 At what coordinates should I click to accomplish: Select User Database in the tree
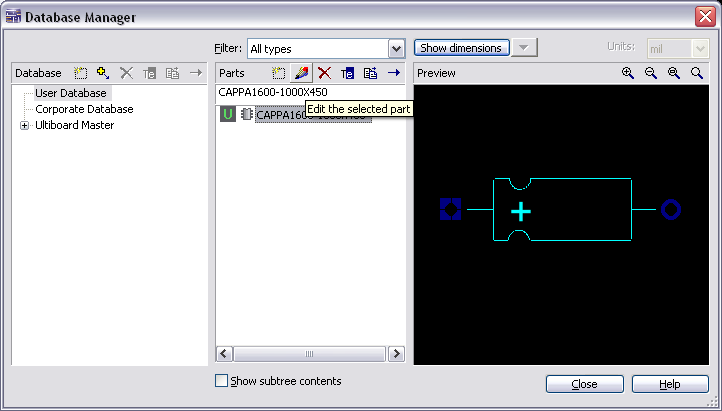tap(70, 93)
